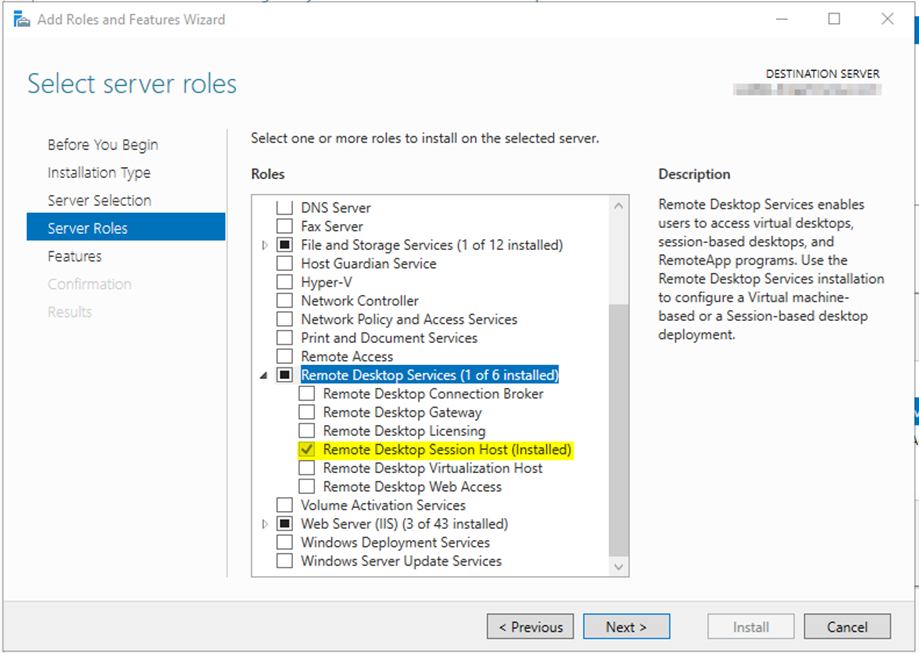The image size is (919, 653).
Task: Check the Hyper-V role checkbox
Action: 284,282
